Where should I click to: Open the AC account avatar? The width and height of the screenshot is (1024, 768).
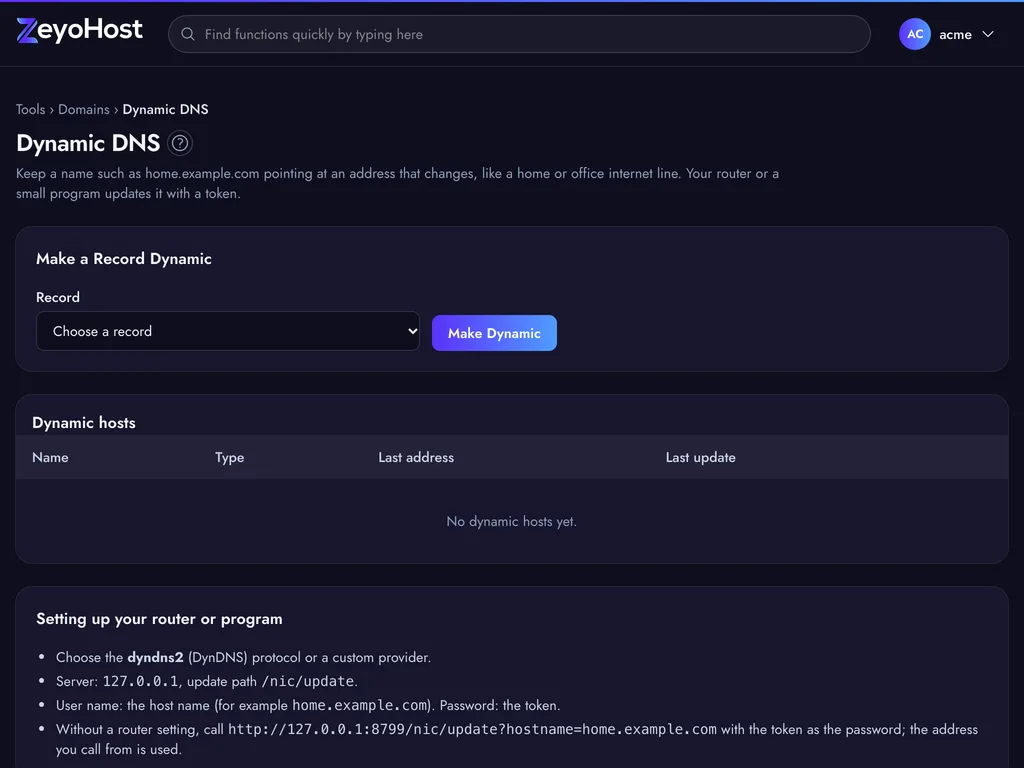click(x=914, y=34)
